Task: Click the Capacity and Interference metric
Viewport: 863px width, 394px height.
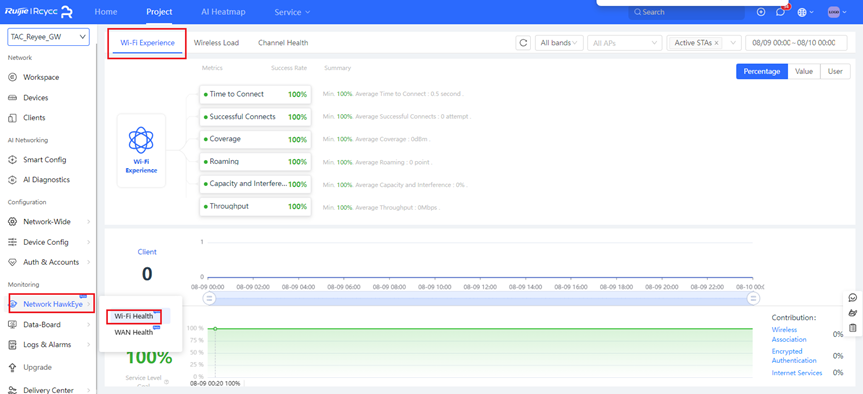Action: 255,184
